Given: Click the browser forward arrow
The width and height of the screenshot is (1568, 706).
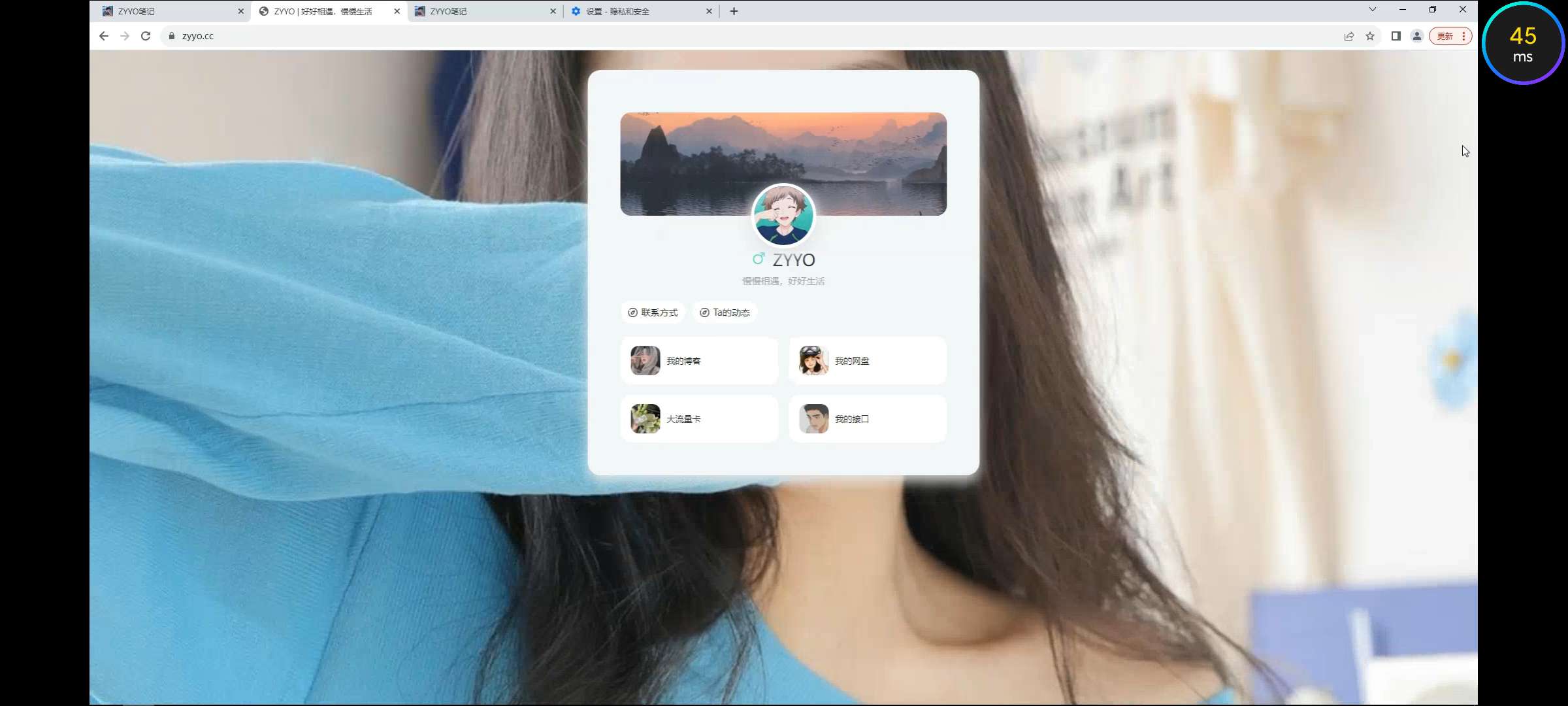Looking at the screenshot, I should coord(125,36).
